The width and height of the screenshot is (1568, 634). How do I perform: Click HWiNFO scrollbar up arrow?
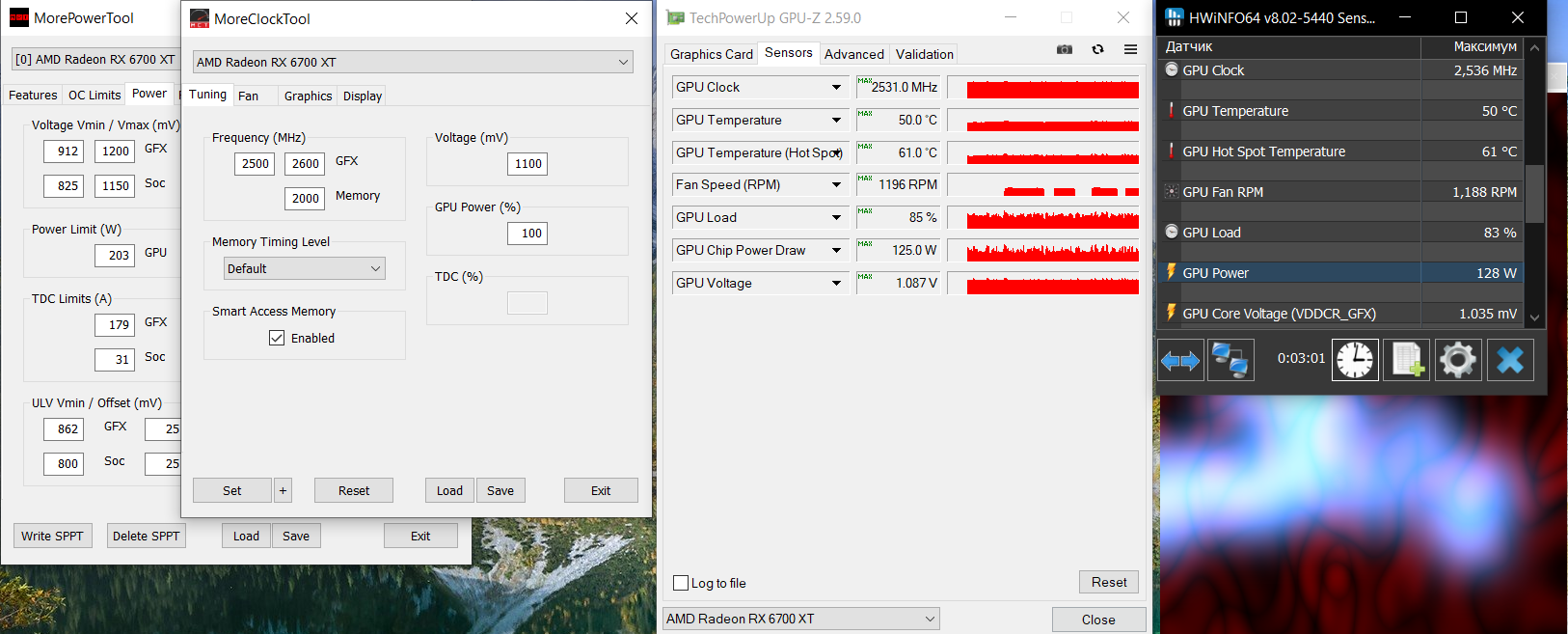coord(1534,46)
